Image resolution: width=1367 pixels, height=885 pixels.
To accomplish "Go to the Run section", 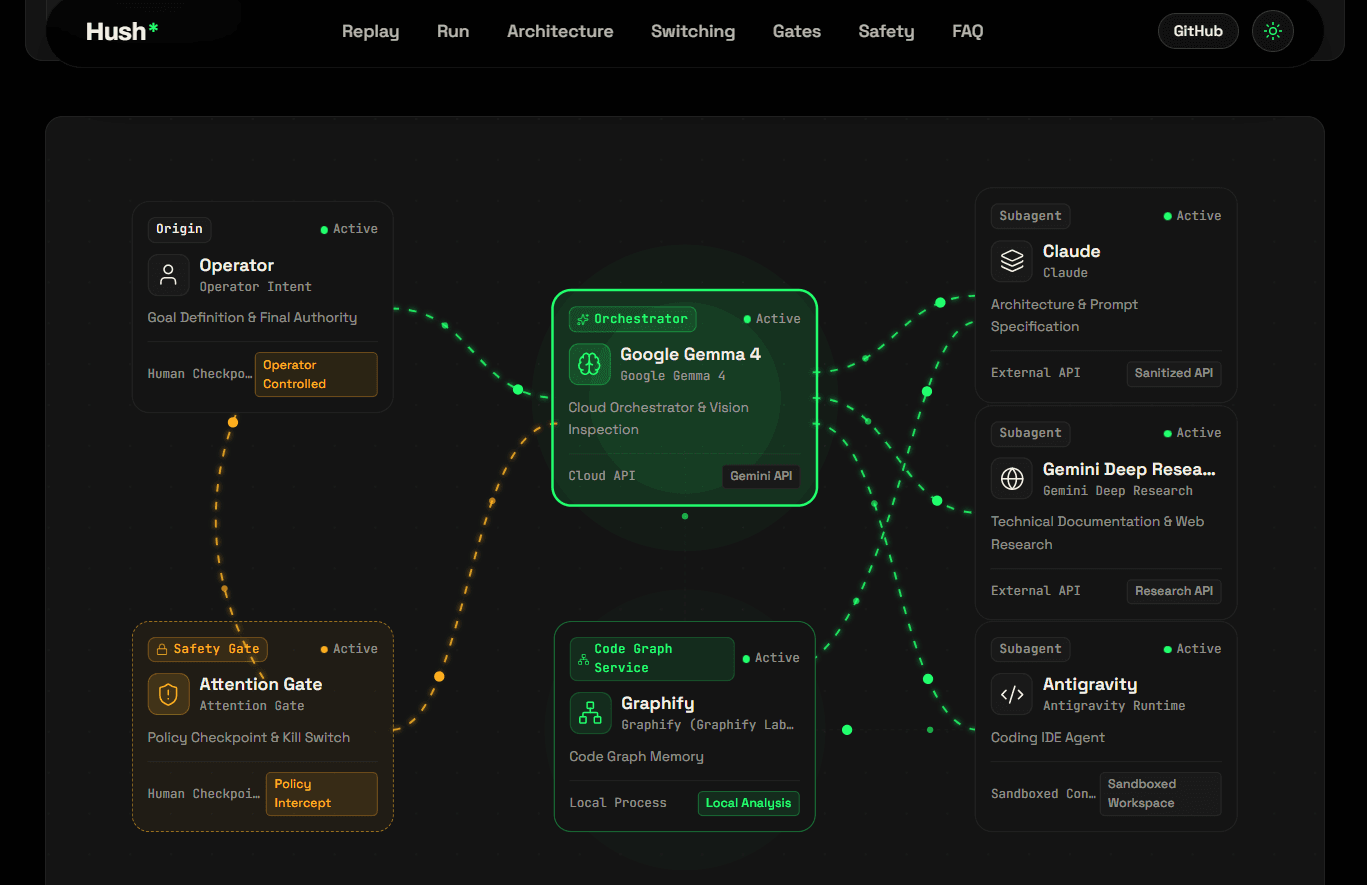I will click(x=453, y=31).
